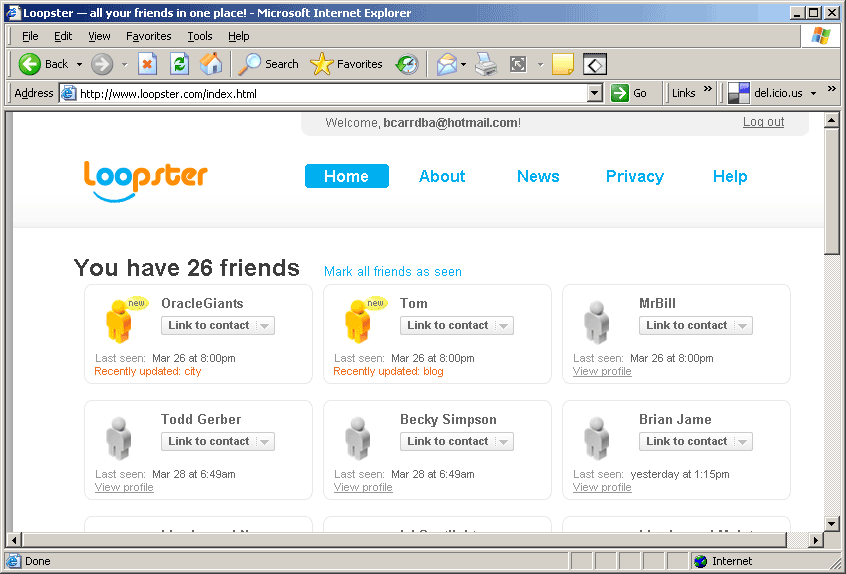Select the Home navigation tab

tap(346, 176)
